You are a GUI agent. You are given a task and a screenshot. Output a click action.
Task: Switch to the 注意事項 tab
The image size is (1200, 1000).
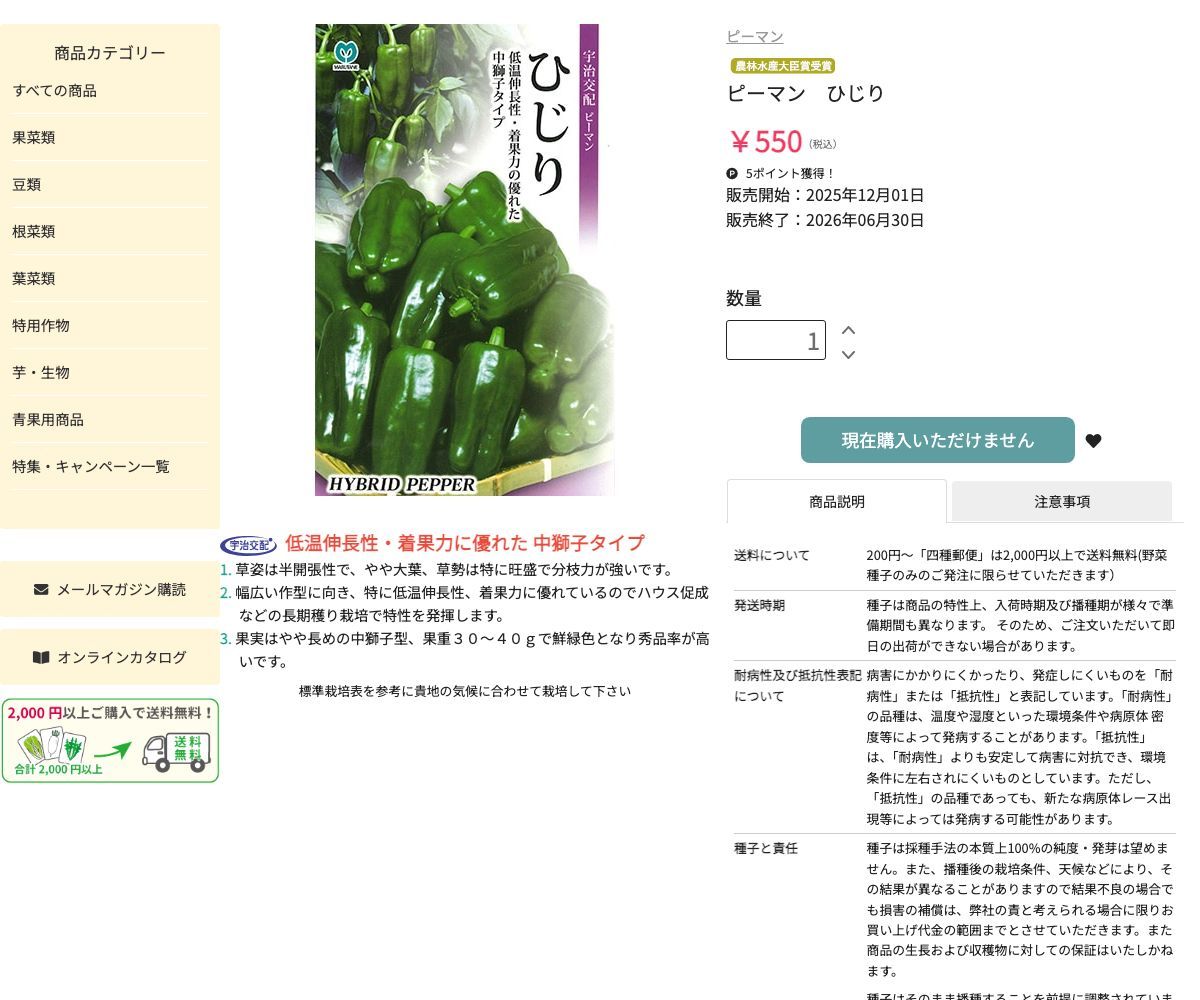click(1061, 501)
